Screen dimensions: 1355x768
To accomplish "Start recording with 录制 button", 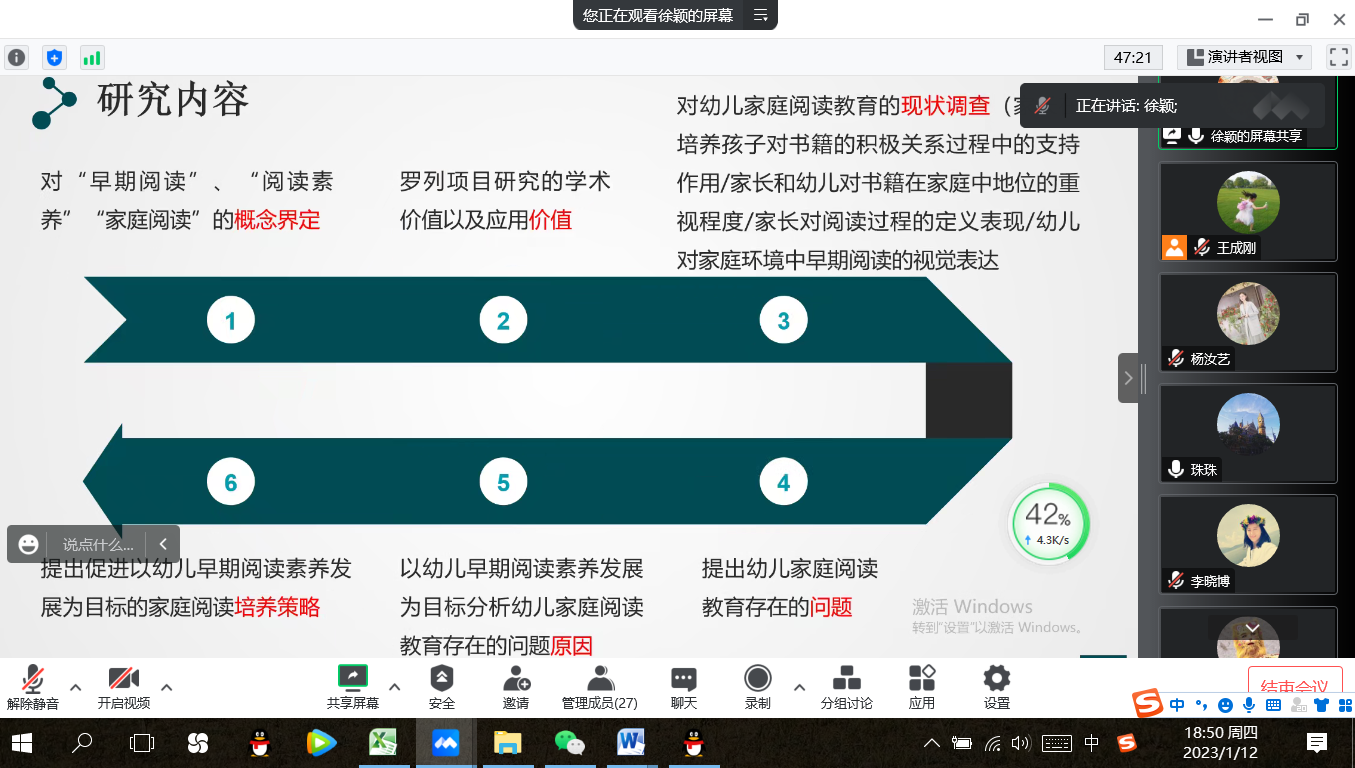I will tap(758, 686).
